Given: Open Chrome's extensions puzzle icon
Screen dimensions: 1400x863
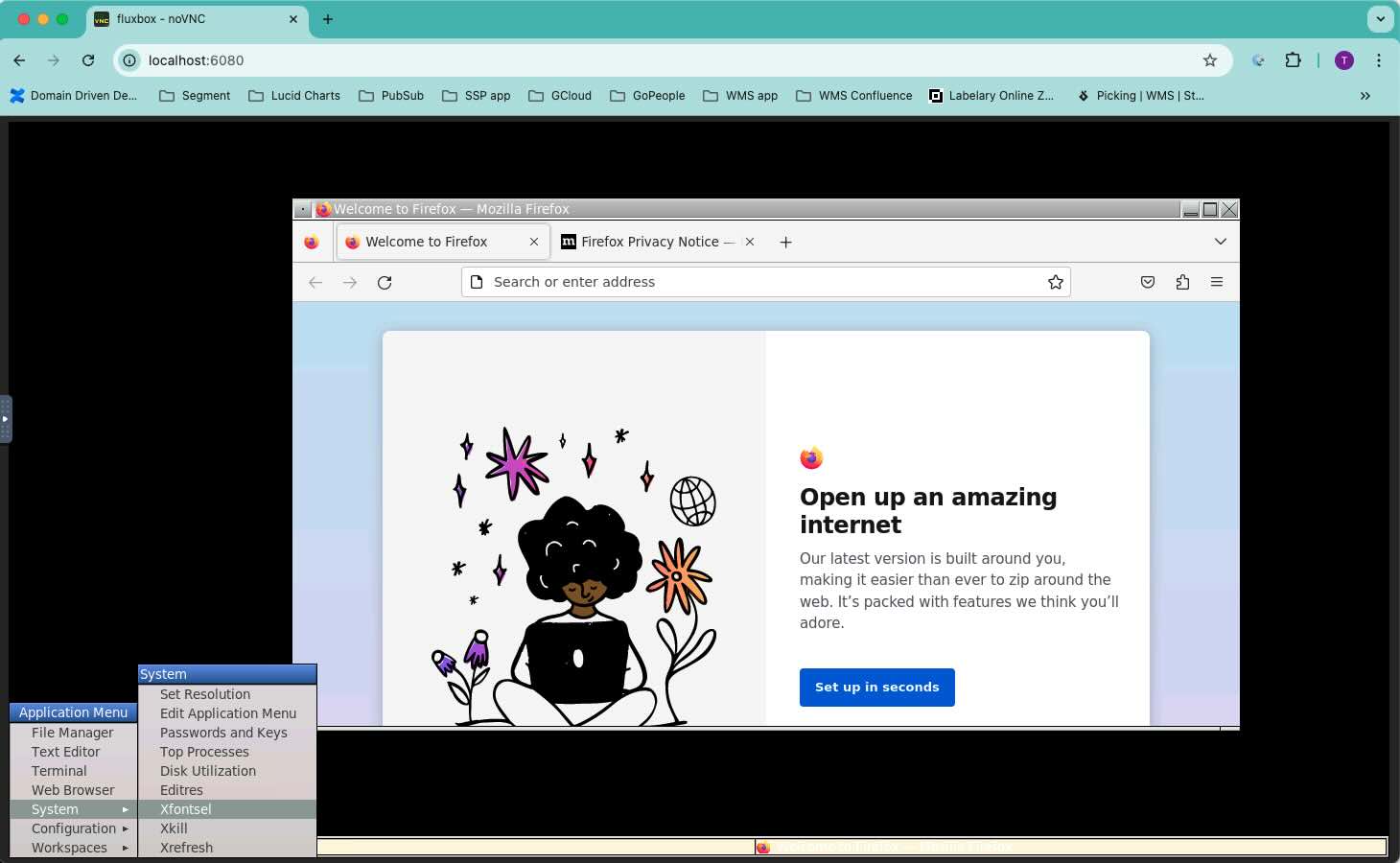Looking at the screenshot, I should click(1293, 60).
